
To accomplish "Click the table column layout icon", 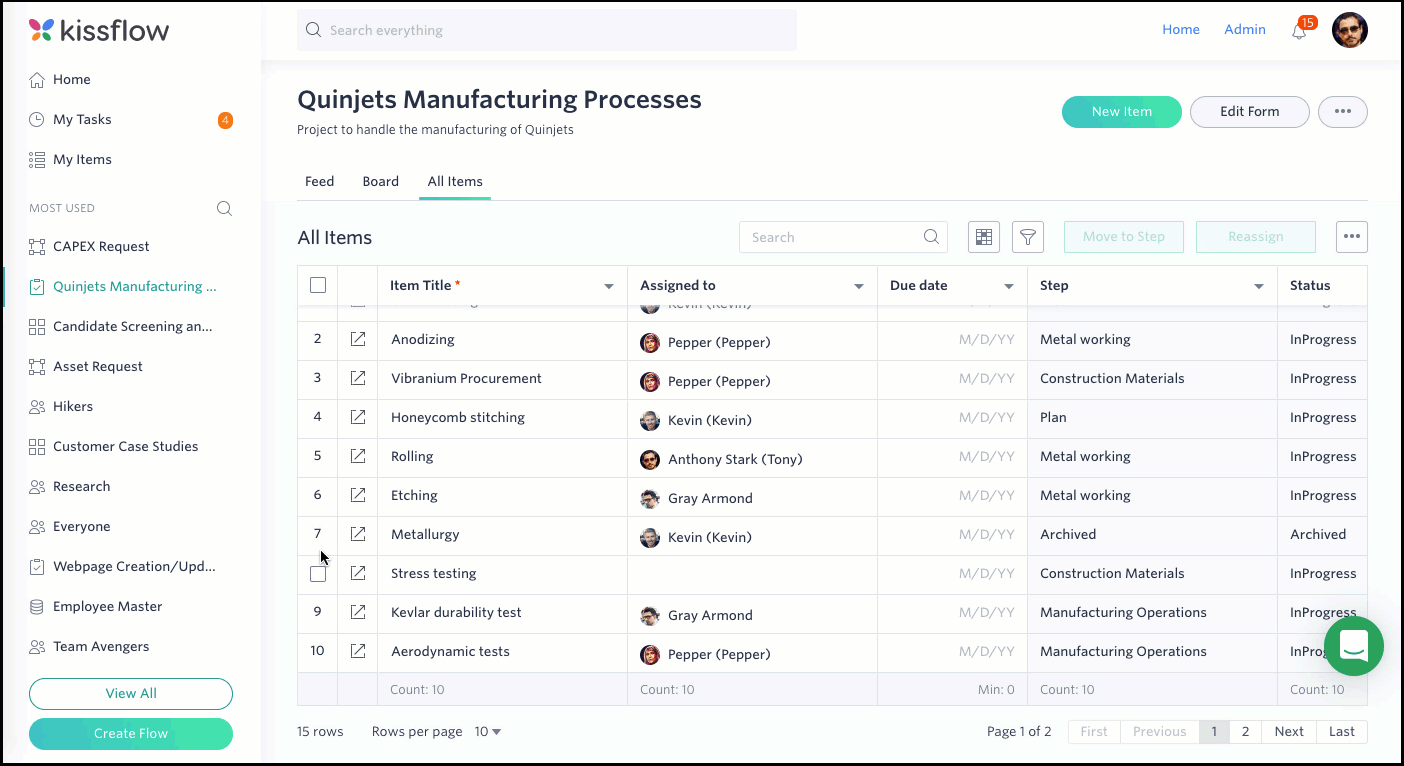I will tap(984, 237).
